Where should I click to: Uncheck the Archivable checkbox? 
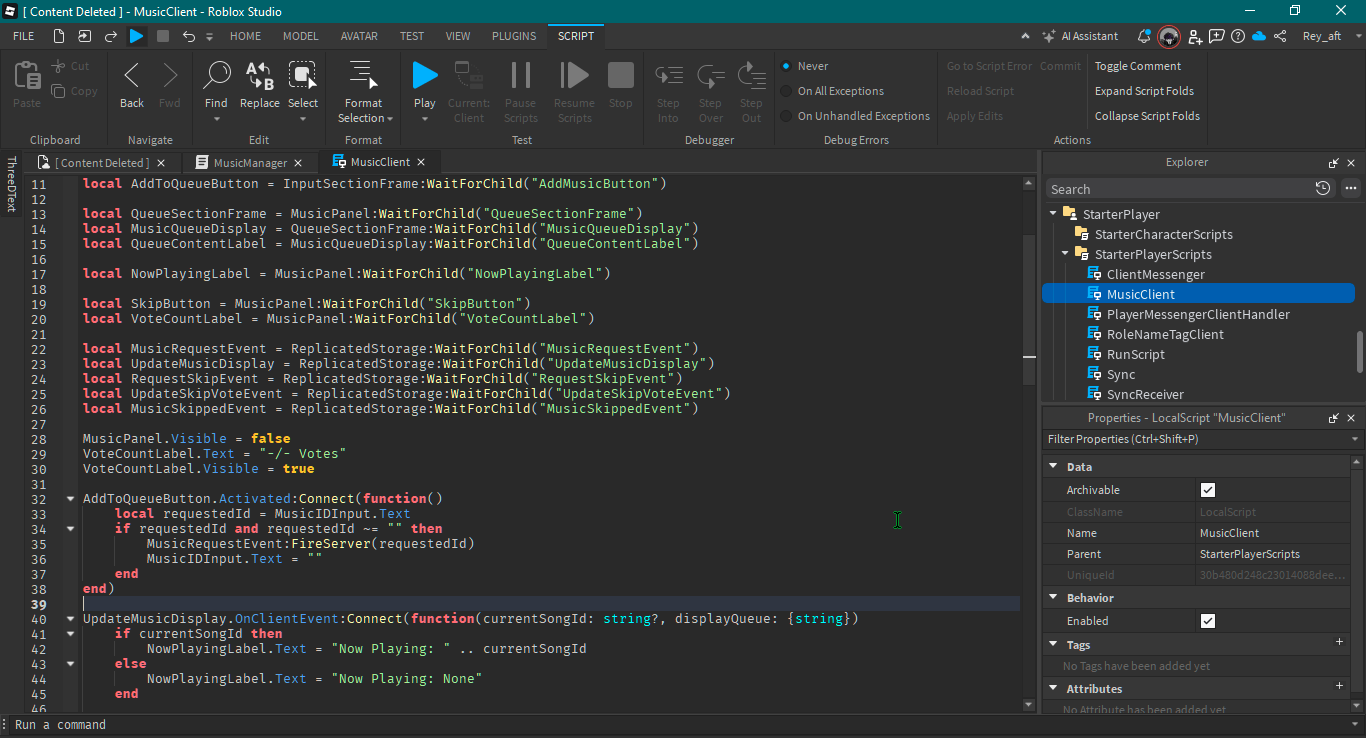(x=1208, y=490)
